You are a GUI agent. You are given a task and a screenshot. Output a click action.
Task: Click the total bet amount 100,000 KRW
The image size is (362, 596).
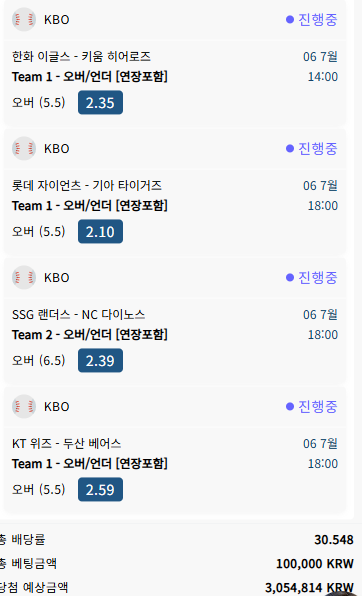(x=315, y=564)
